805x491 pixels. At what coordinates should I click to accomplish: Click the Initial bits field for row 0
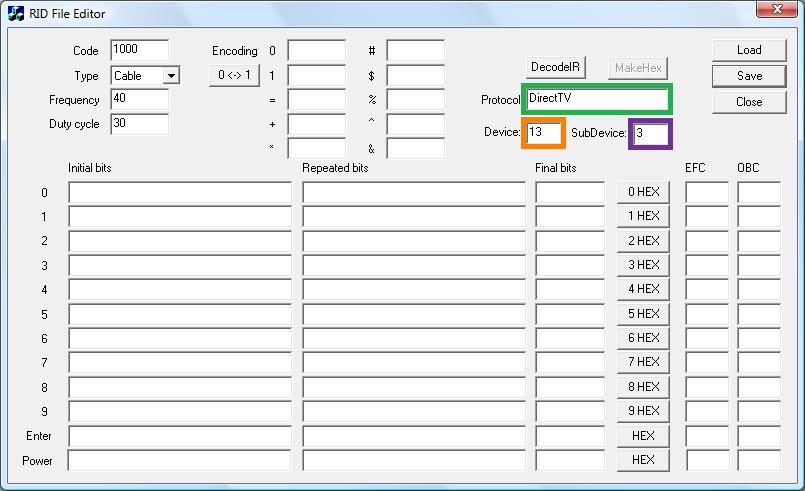click(180, 192)
